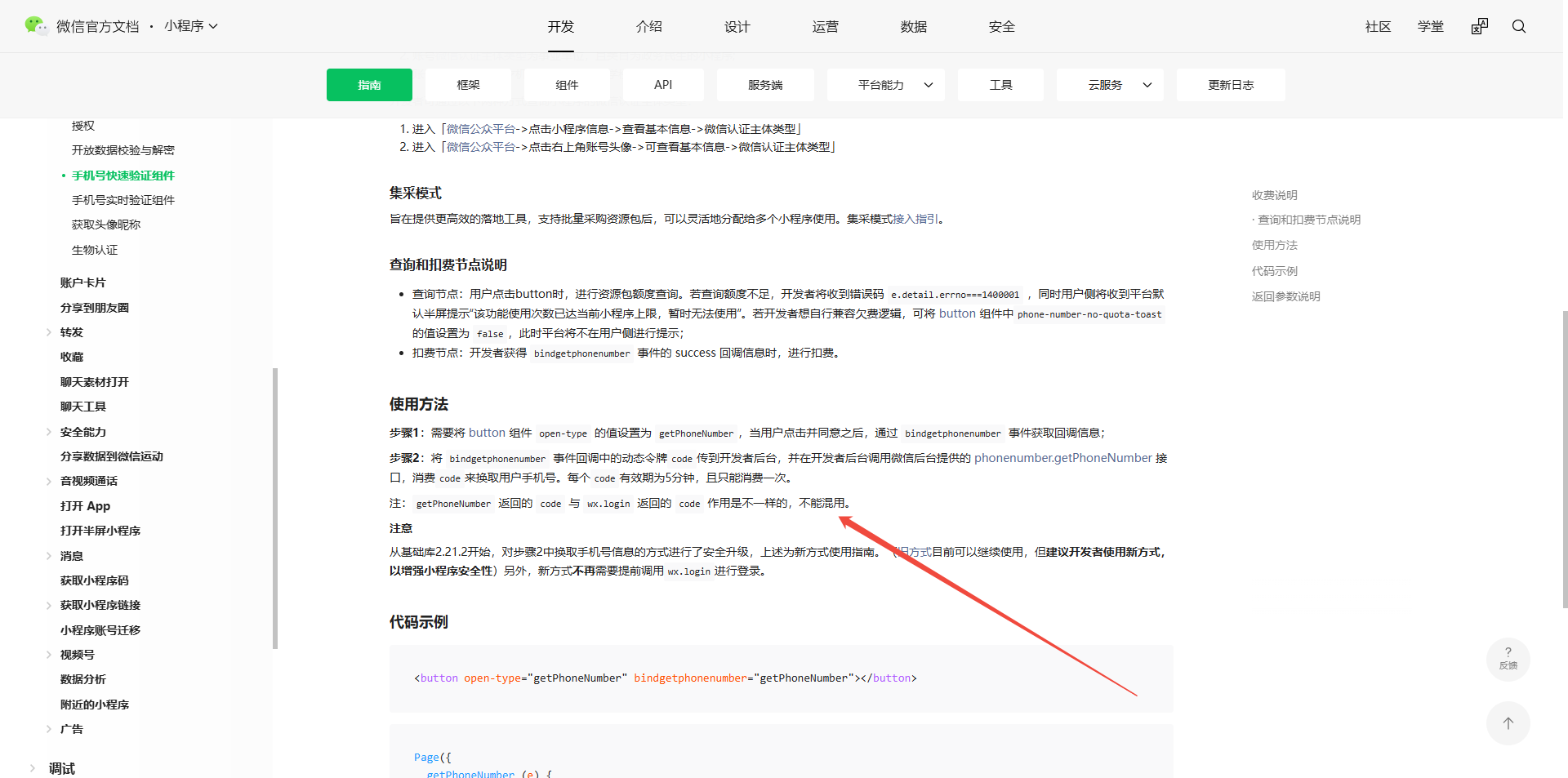
Task: Open 分享数据到微信运动 in sidebar
Action: click(112, 456)
